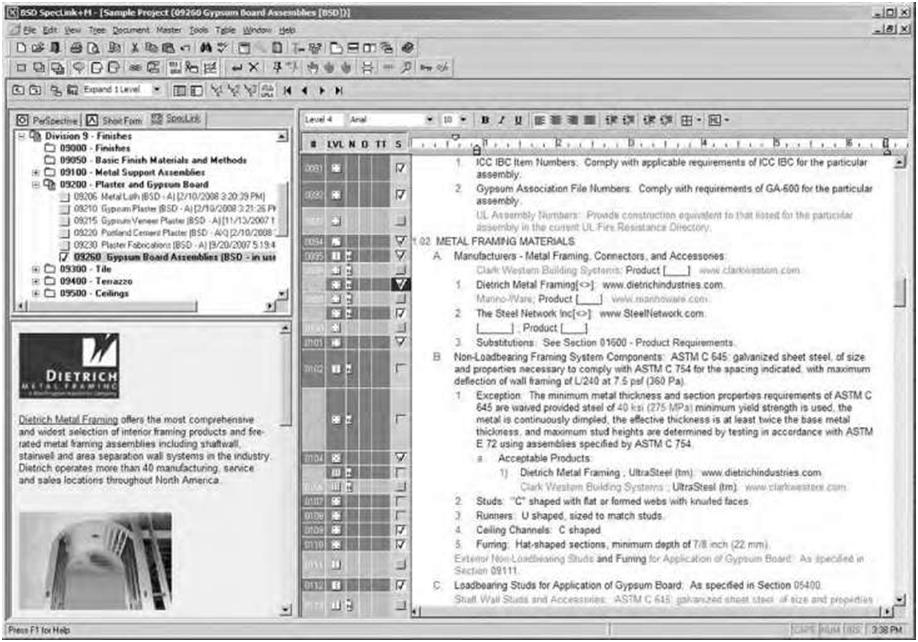Align text left
The width and height of the screenshot is (918, 642).
point(539,120)
